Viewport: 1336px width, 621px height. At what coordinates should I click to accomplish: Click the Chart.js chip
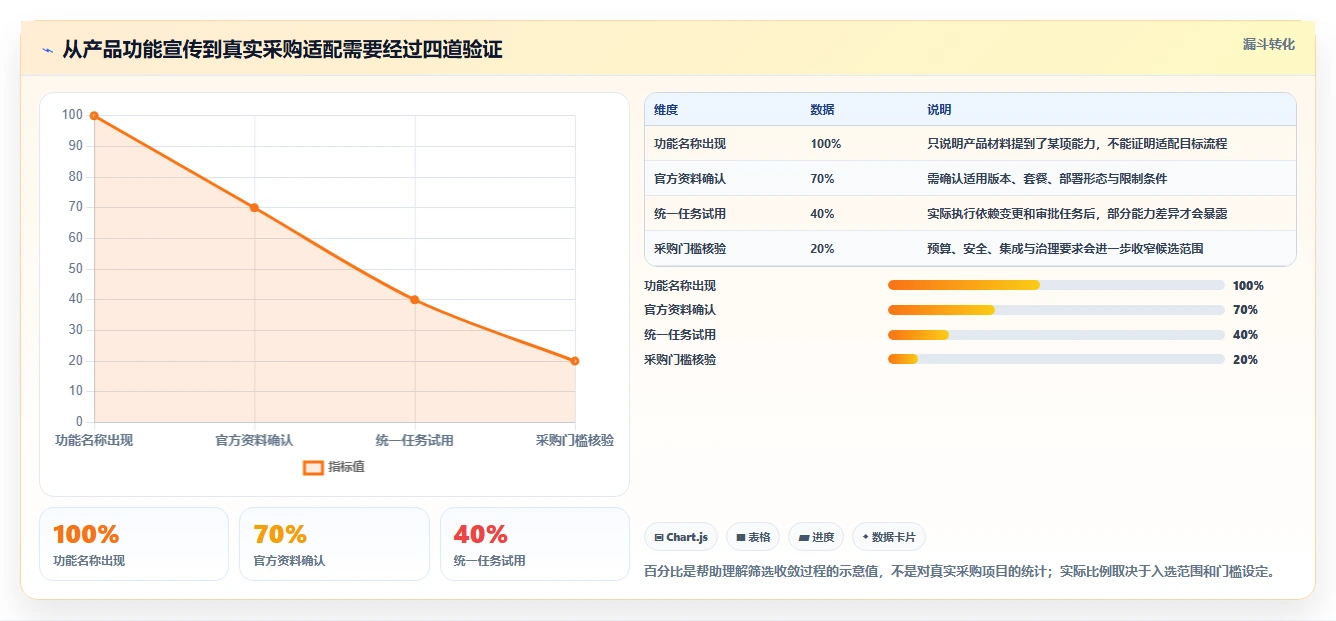coord(681,537)
